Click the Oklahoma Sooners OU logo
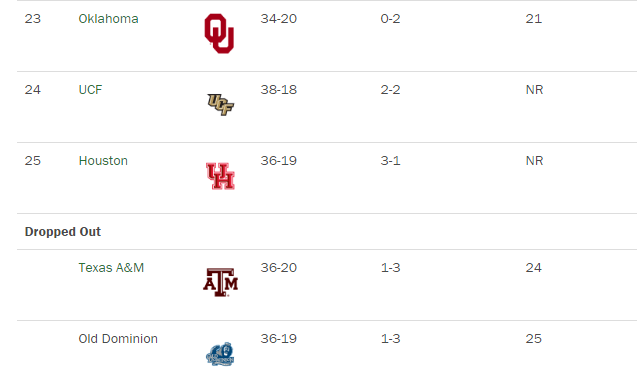639x374 pixels. 219,33
